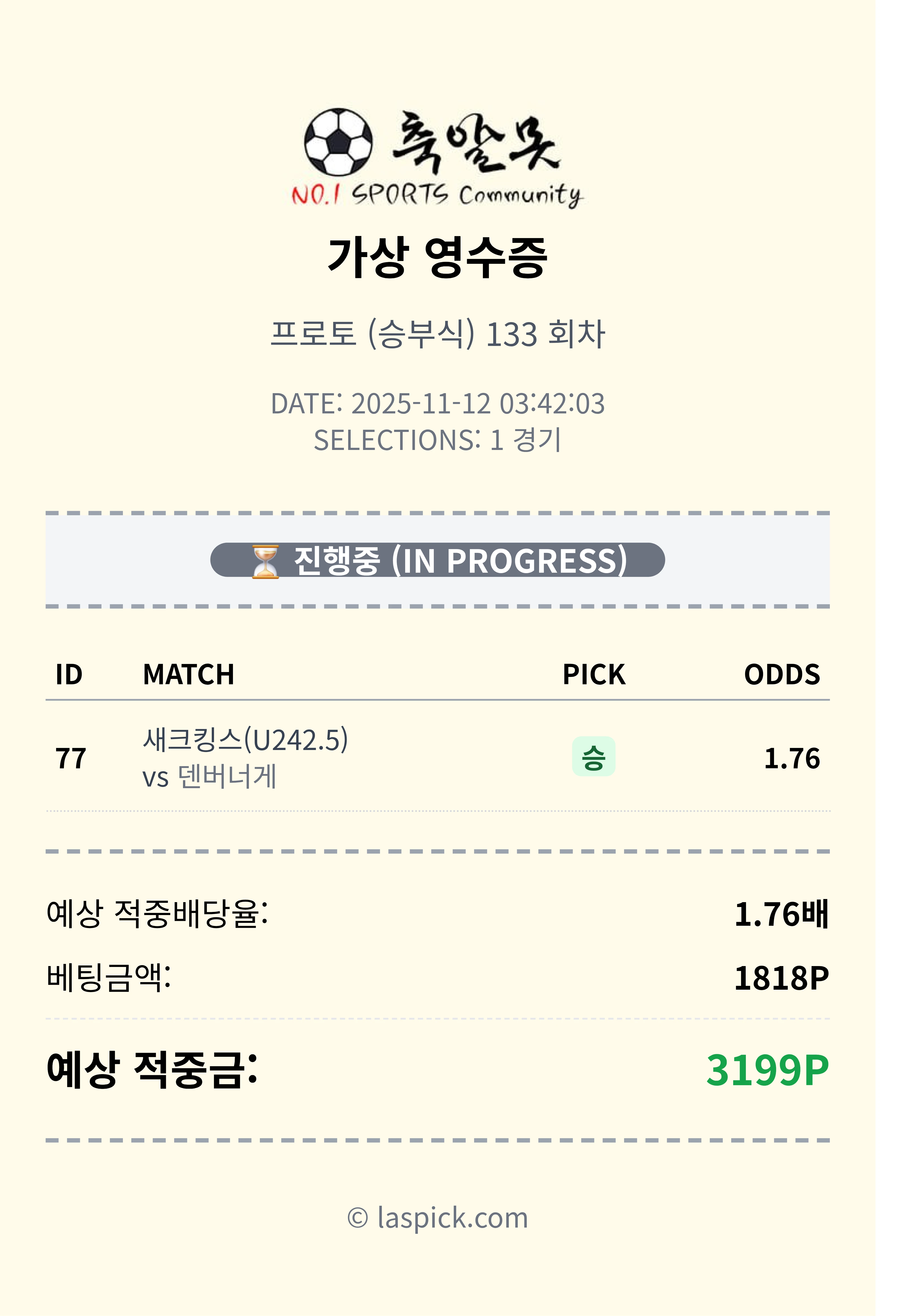Screen dimensions: 912x1316
Task: Click the 1.76배 expected odds value
Action: click(x=781, y=913)
